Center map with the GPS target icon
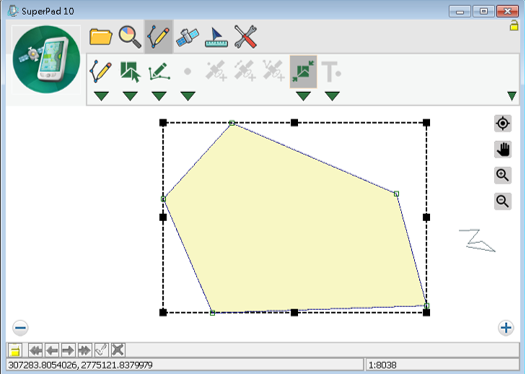The height and width of the screenshot is (374, 525). coord(503,123)
